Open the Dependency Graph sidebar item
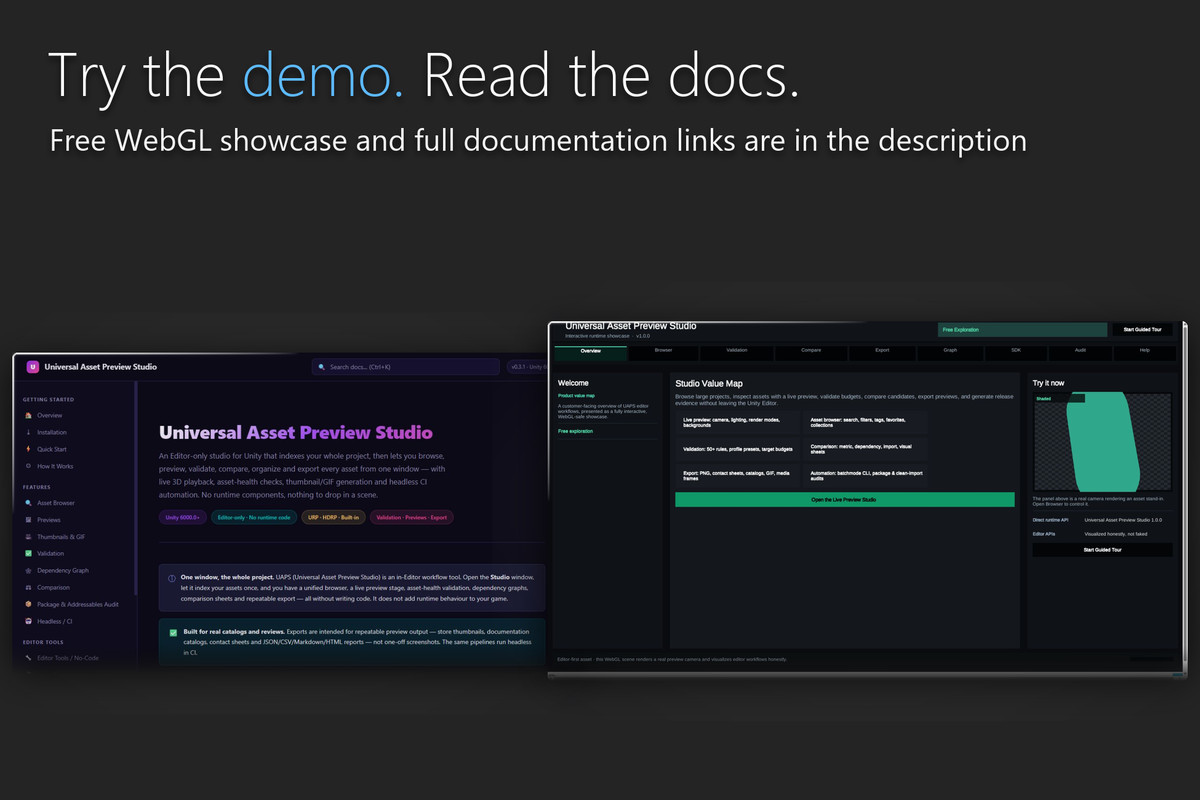Image resolution: width=1200 pixels, height=800 pixels. coord(56,570)
